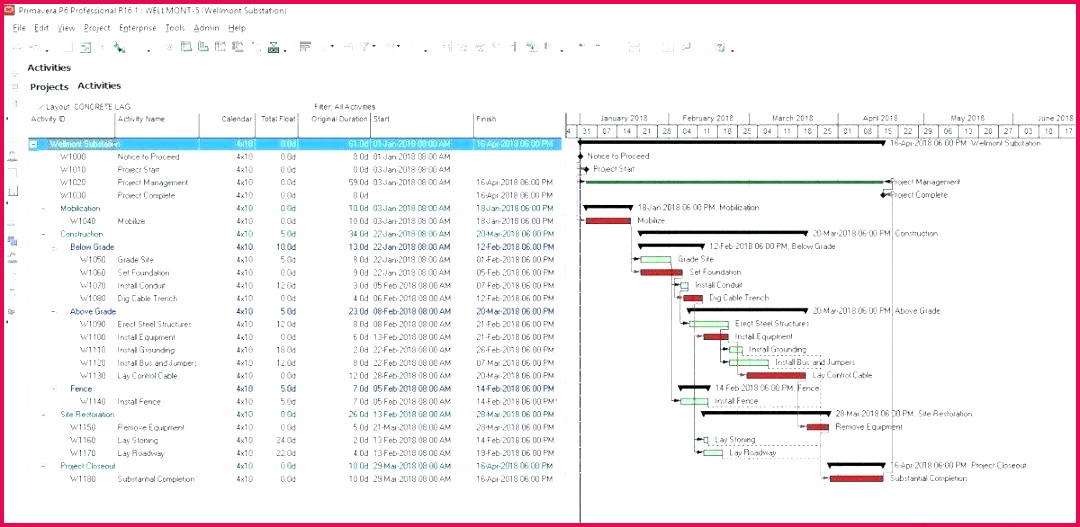
Task: Collapse the Site Restoration band
Action: 43,415
